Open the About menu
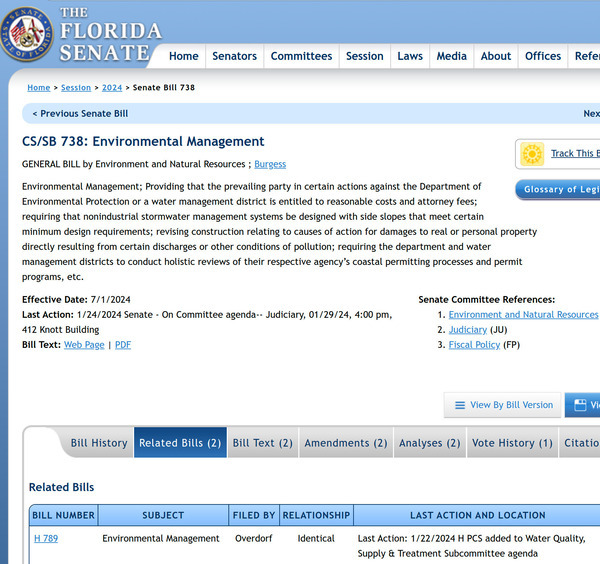 pos(496,56)
